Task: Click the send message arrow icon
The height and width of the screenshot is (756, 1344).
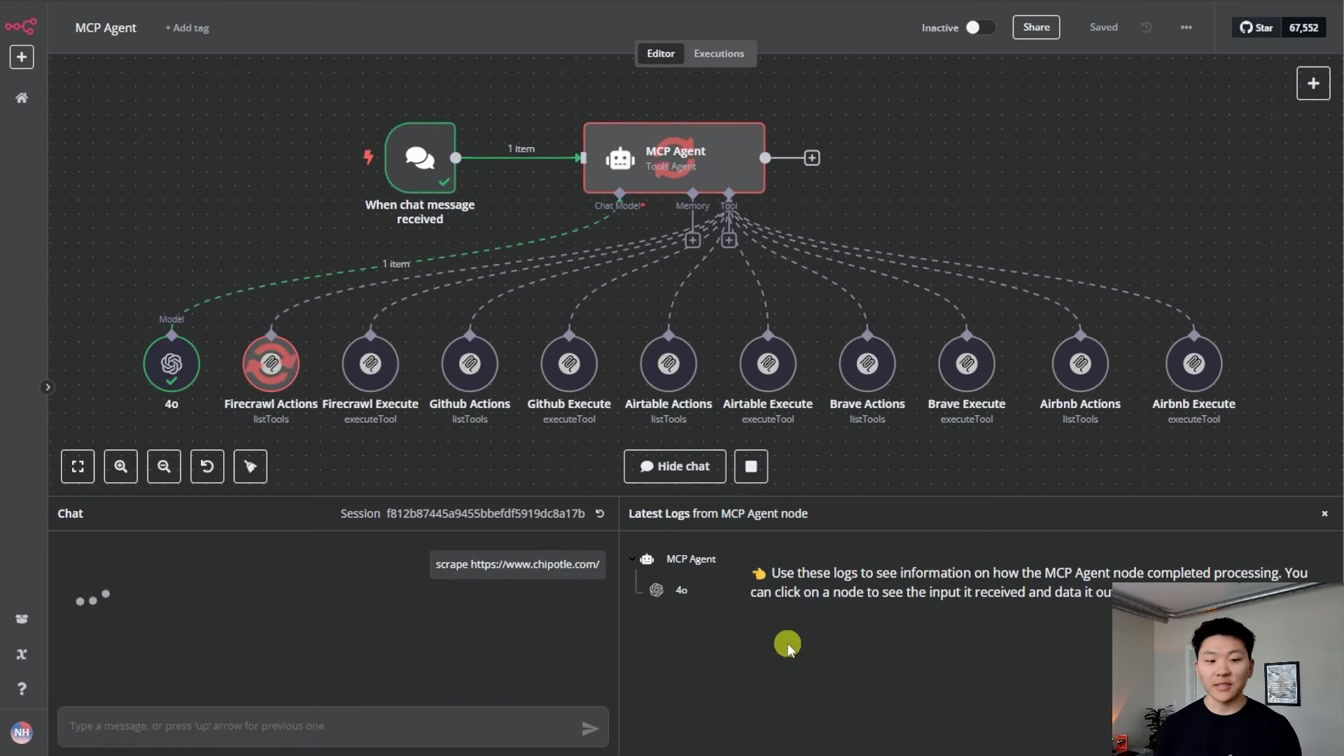Action: pyautogui.click(x=590, y=729)
